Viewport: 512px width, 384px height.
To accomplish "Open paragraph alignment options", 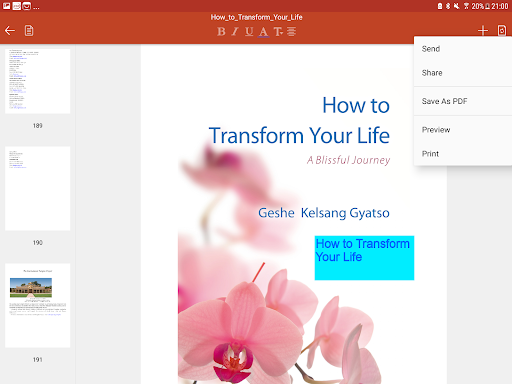I will click(x=291, y=31).
